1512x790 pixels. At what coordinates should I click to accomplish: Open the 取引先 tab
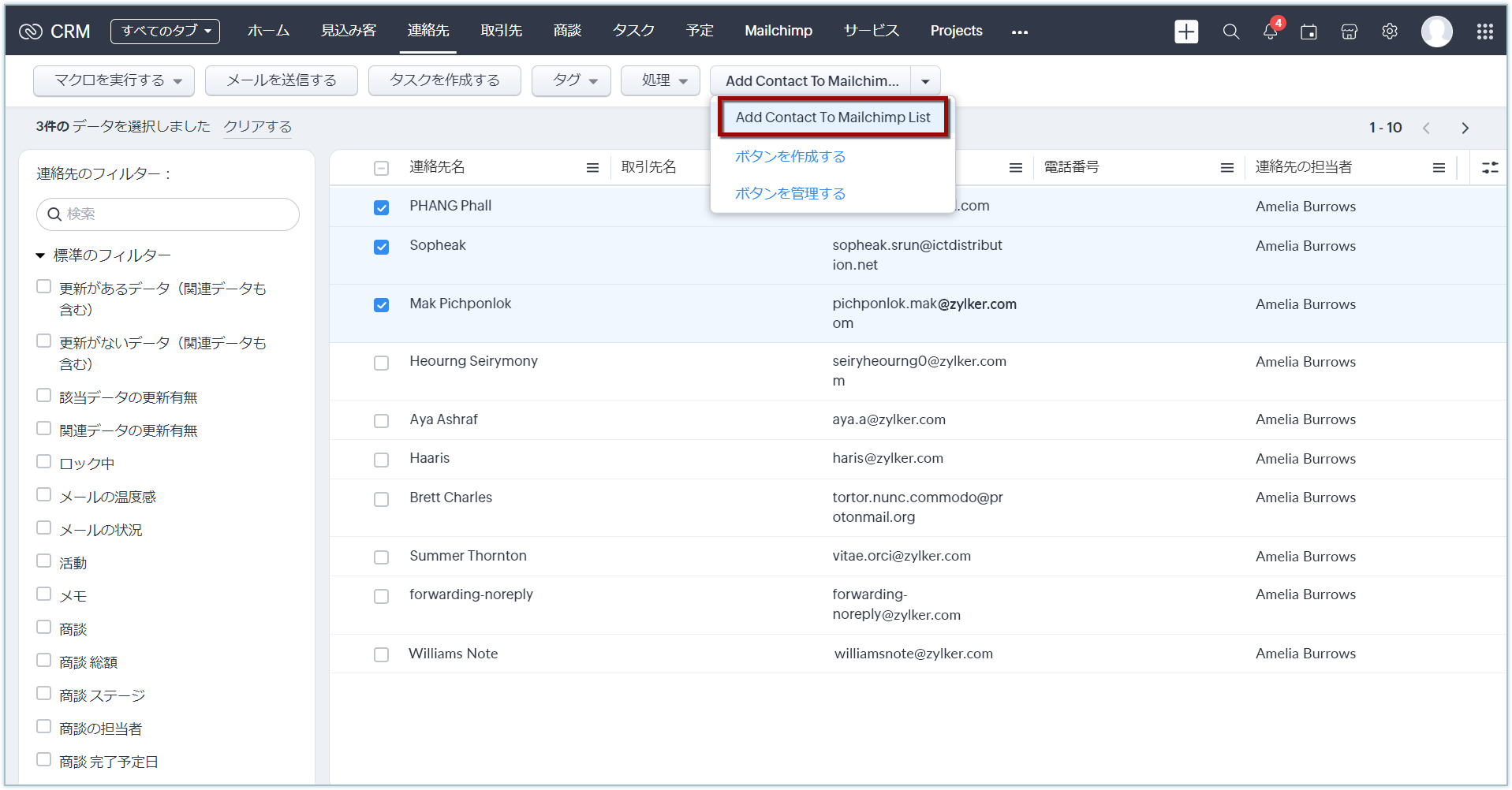click(x=502, y=31)
